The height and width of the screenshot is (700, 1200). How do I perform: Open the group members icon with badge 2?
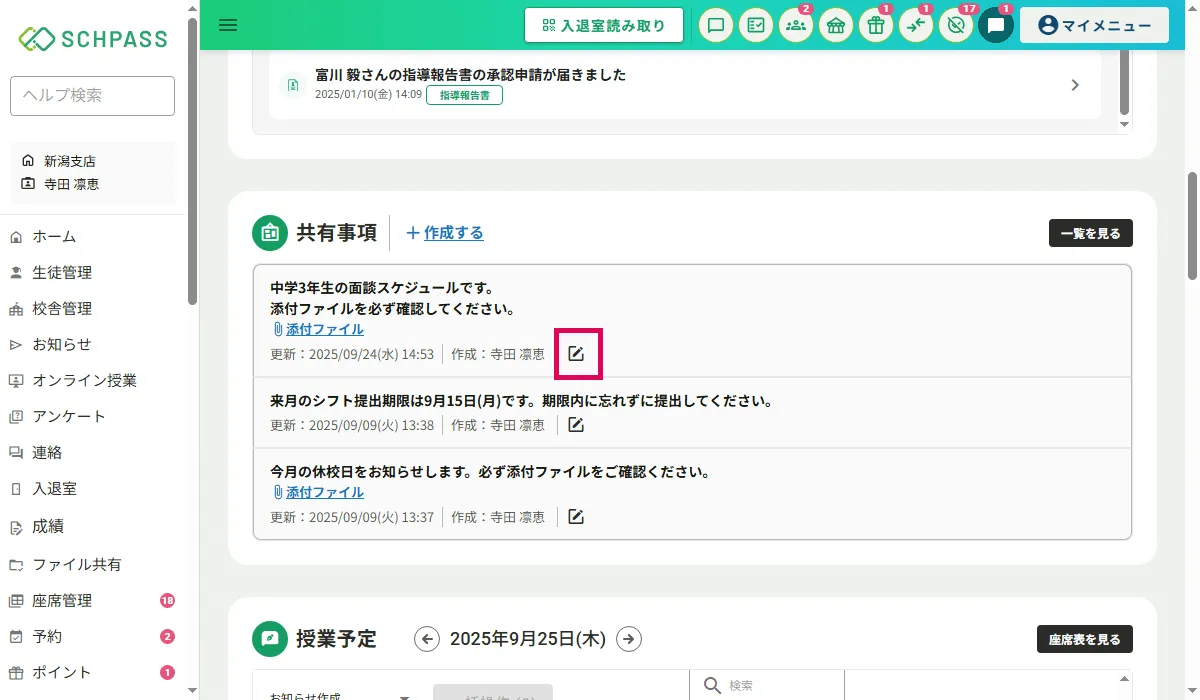pos(796,26)
